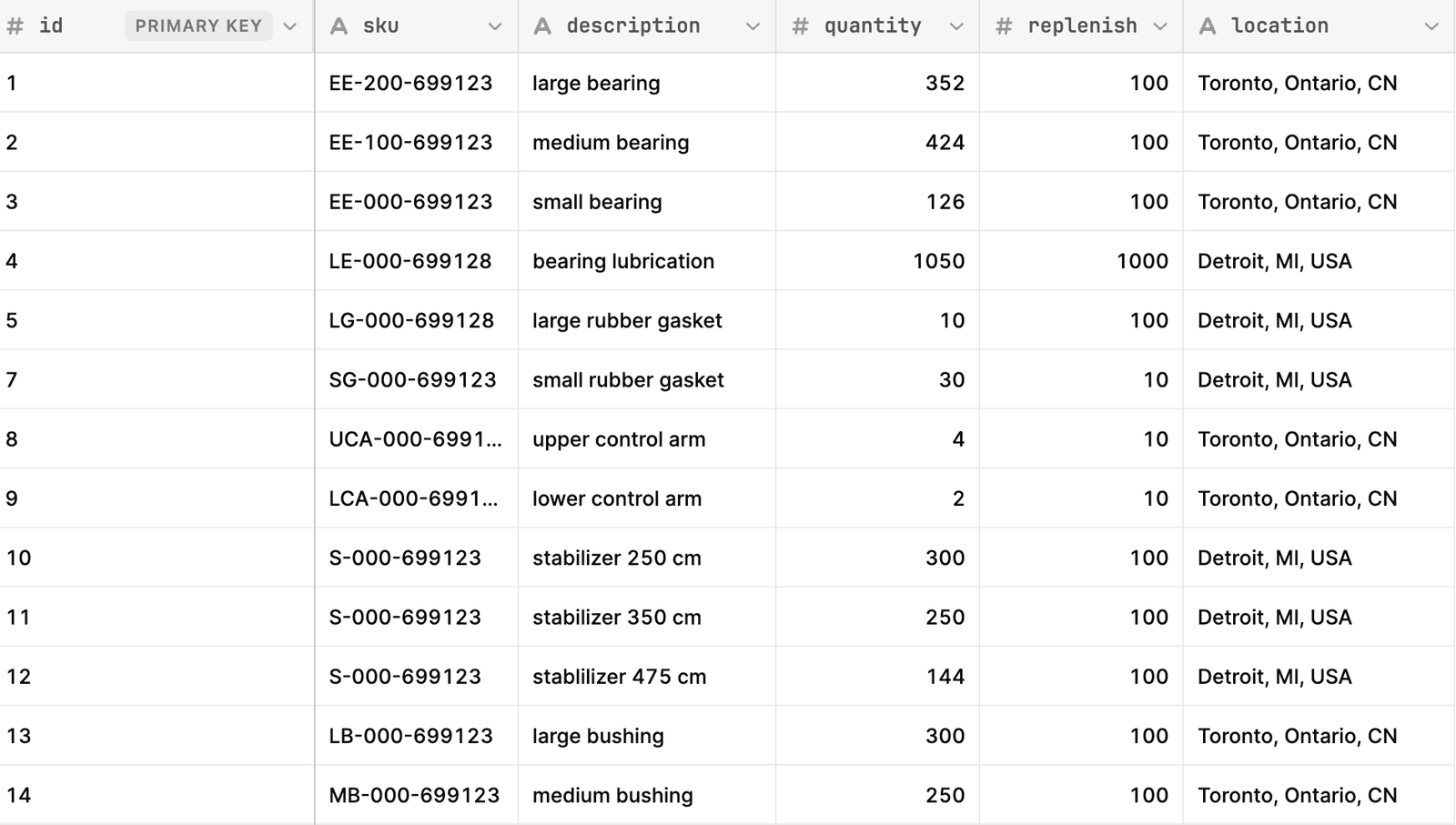Image resolution: width=1456 pixels, height=825 pixels.
Task: Click the PRIMARY KEY badge
Action: click(x=198, y=26)
